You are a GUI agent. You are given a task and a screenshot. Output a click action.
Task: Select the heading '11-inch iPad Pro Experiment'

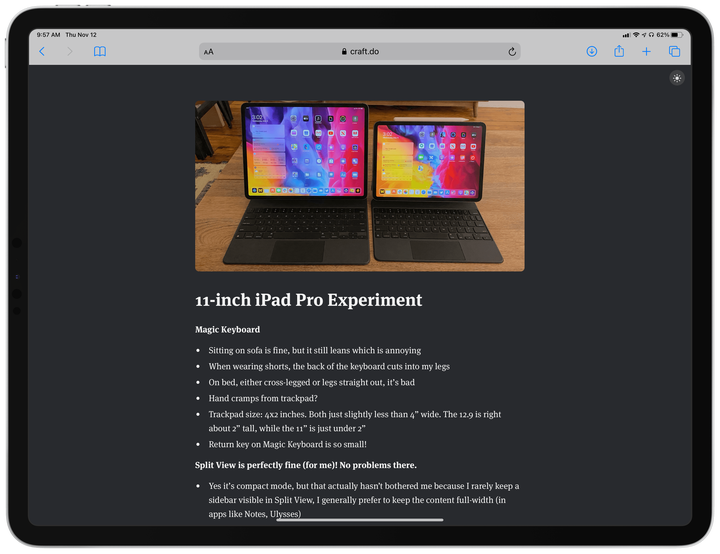pos(309,300)
